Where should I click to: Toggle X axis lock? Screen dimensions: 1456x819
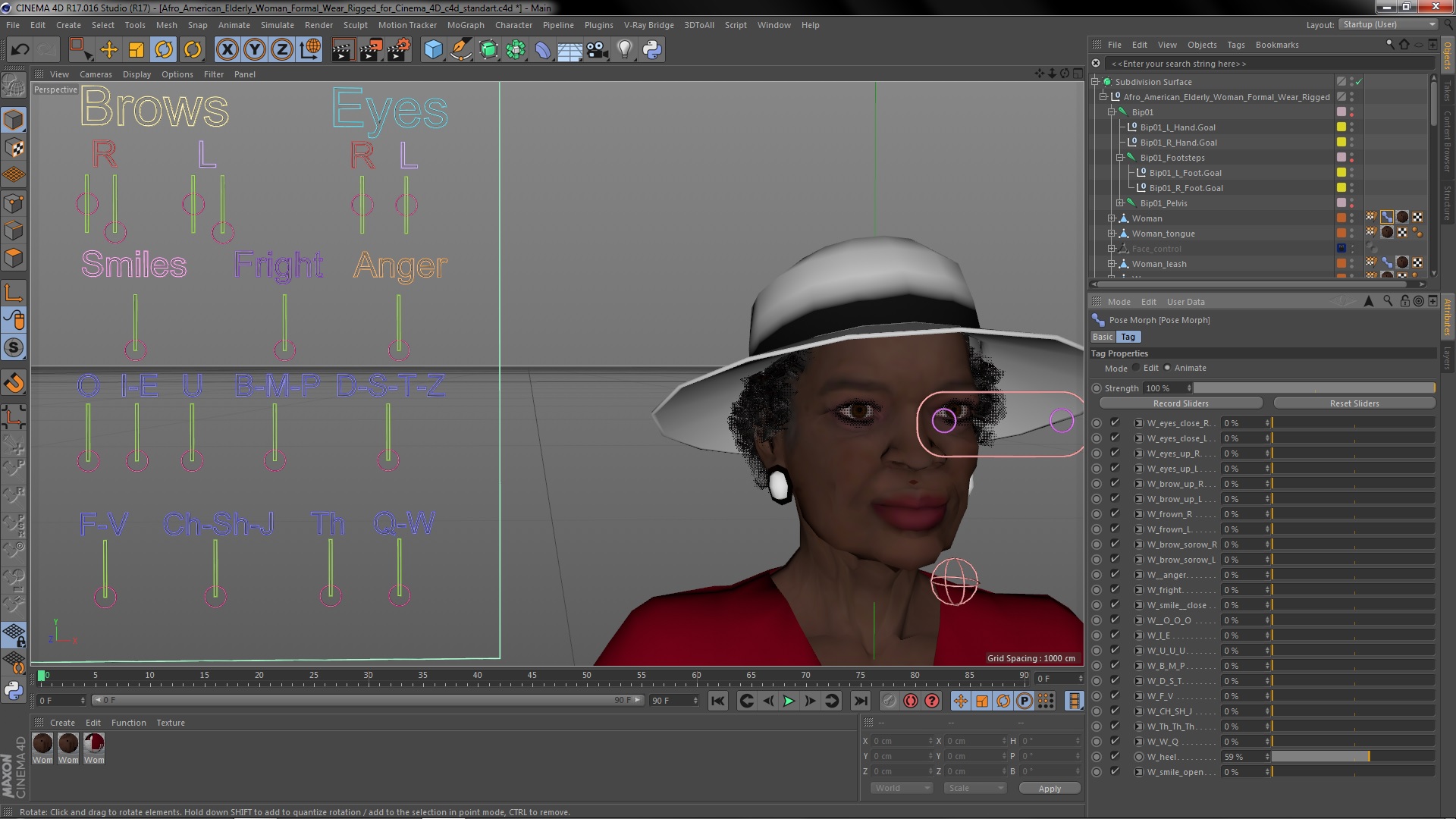click(x=227, y=50)
